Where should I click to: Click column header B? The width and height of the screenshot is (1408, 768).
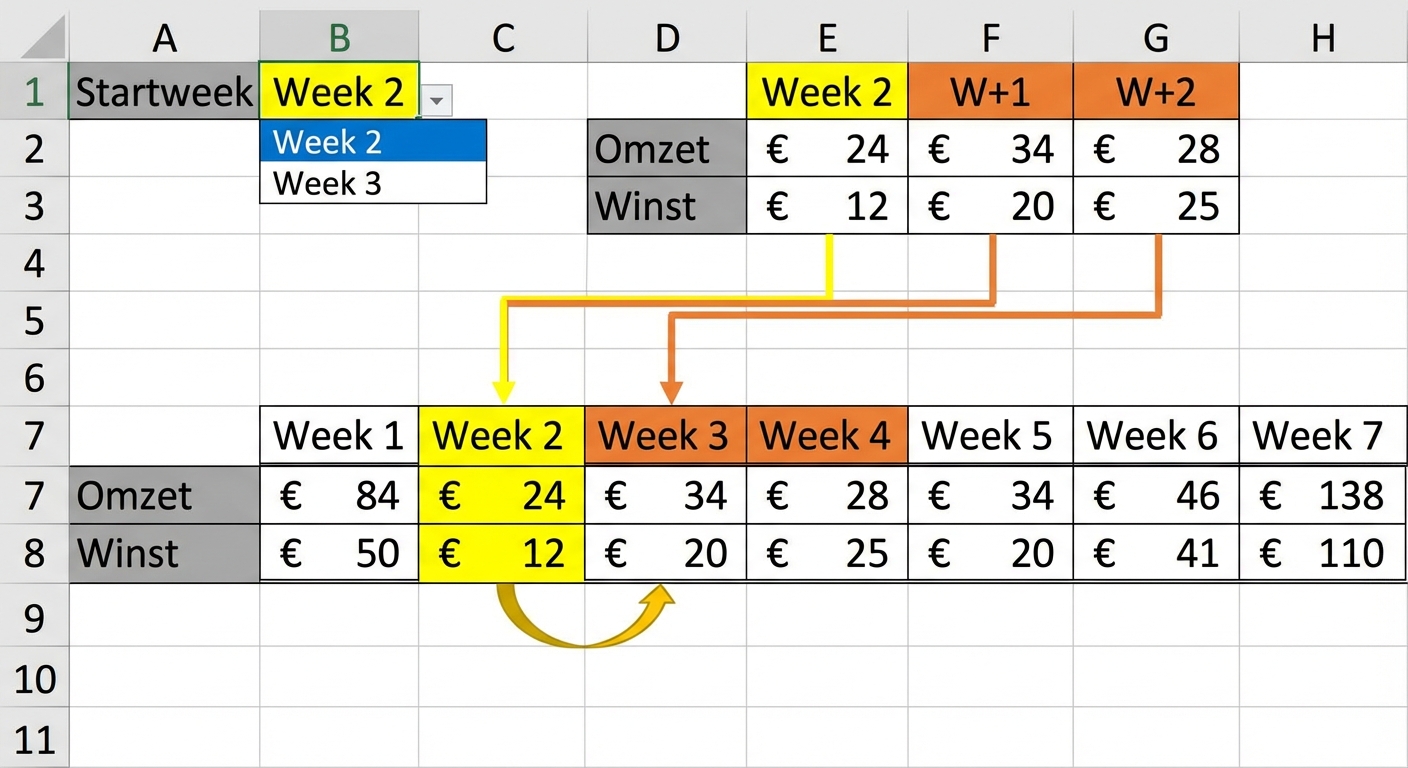(x=339, y=38)
